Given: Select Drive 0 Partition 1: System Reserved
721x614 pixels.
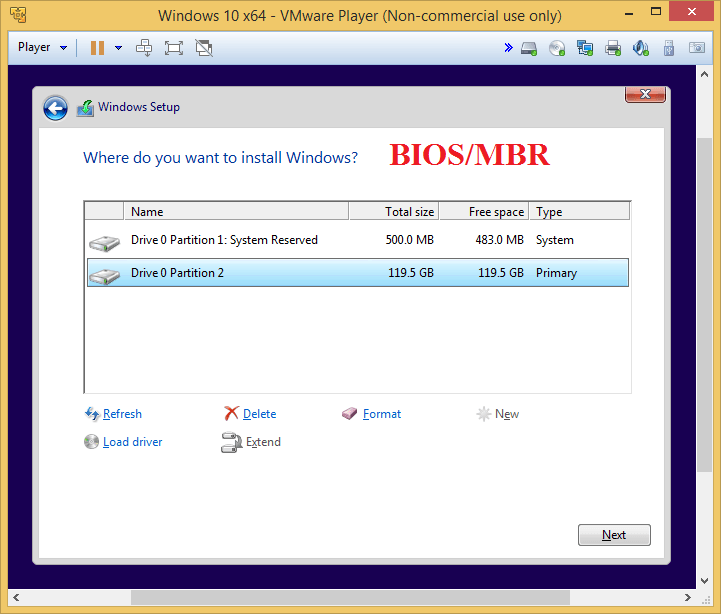Looking at the screenshot, I should 224,240.
